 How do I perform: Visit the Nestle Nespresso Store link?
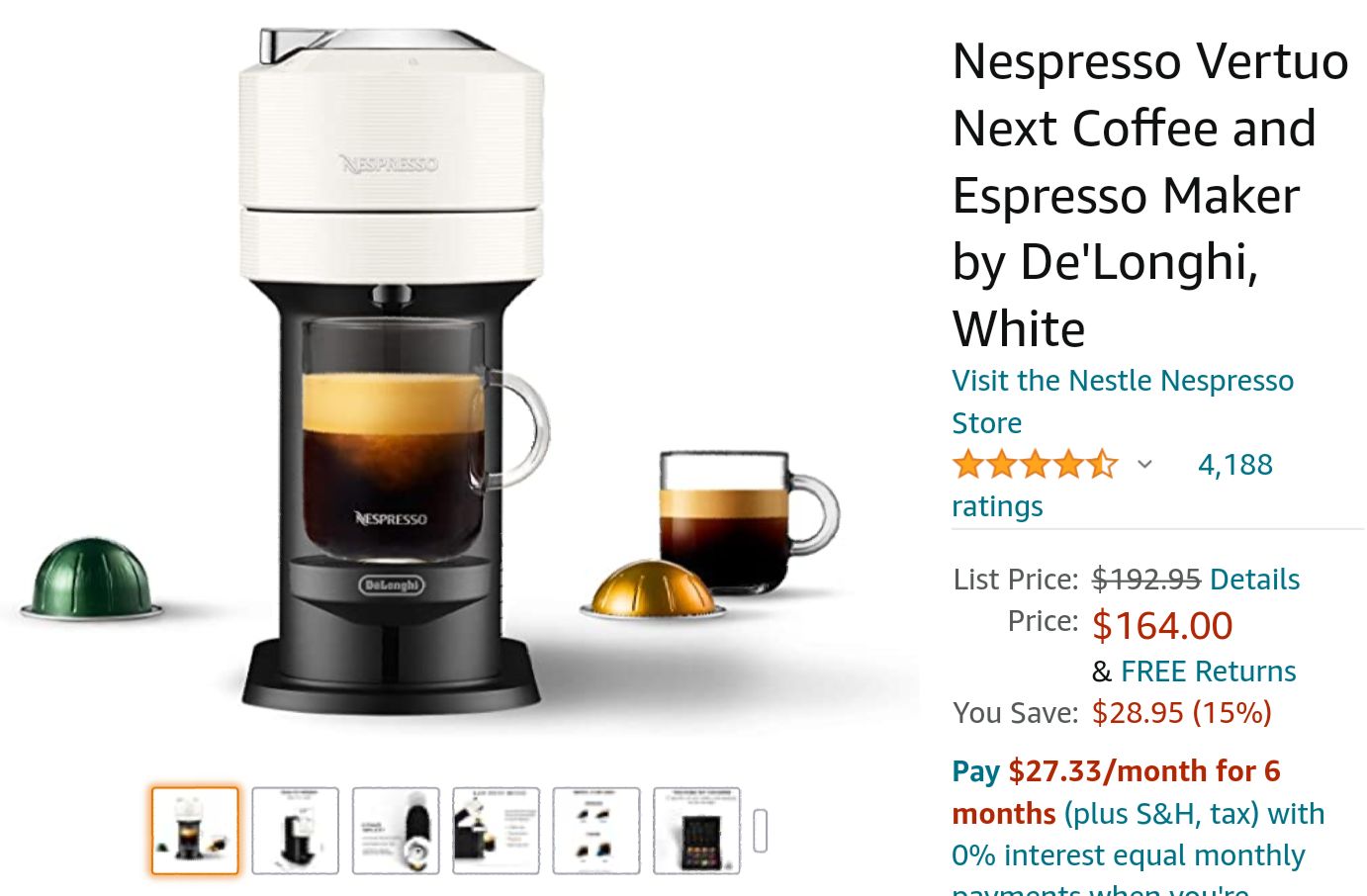(1123, 402)
